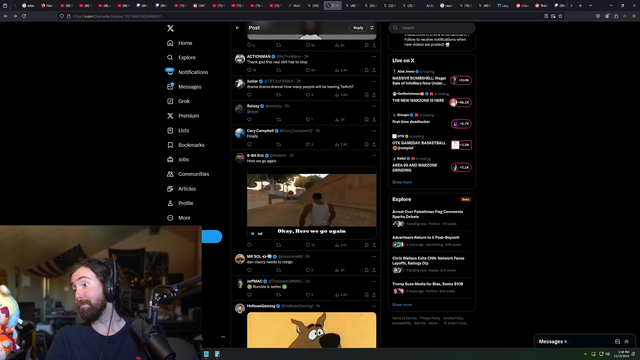The height and width of the screenshot is (360, 640).
Task: Open Messages in the sidebar
Action: (x=184, y=87)
